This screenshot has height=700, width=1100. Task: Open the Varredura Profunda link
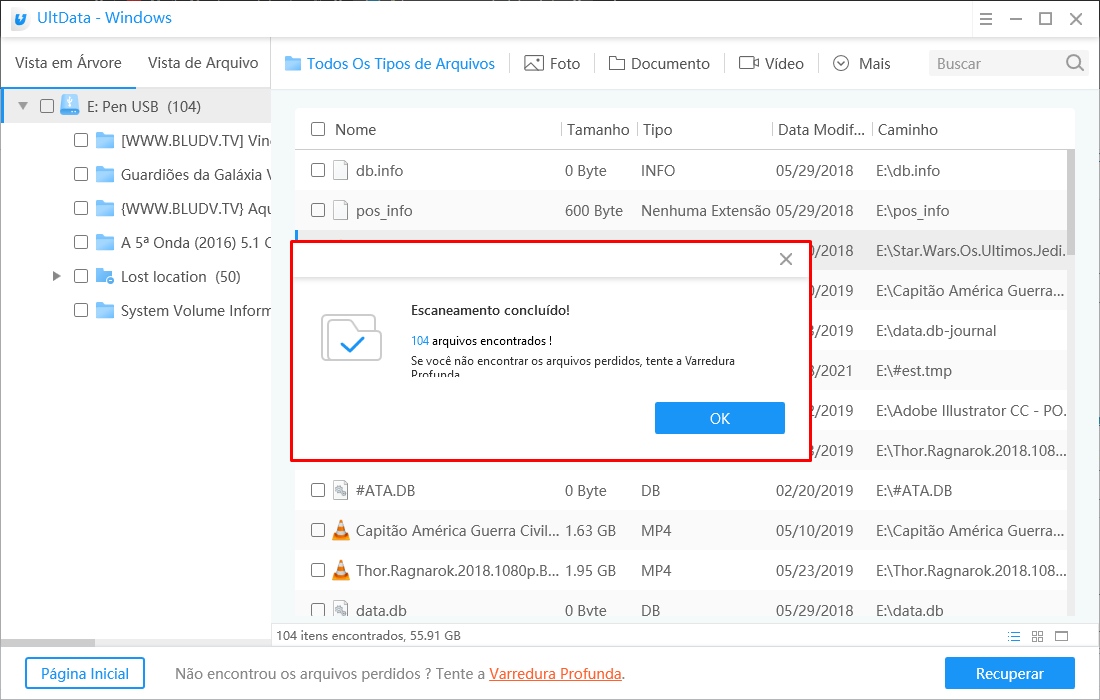click(x=555, y=674)
